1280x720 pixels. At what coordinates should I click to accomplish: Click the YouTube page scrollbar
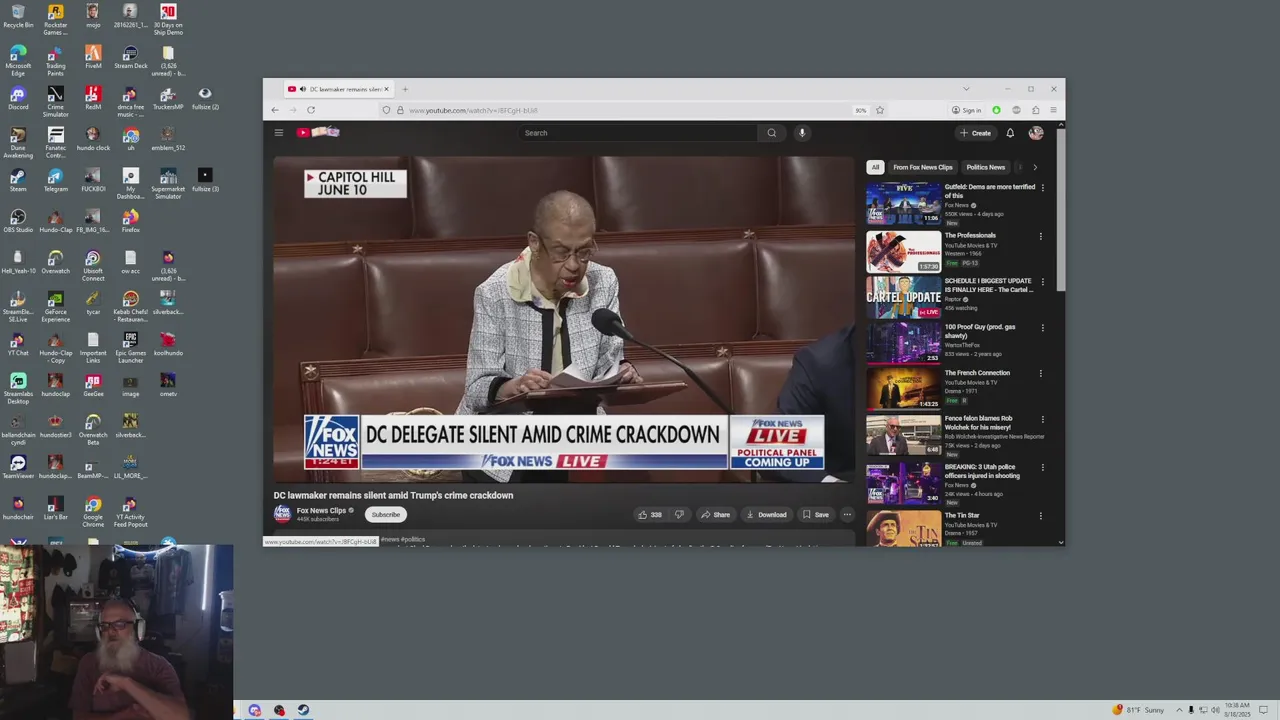pyautogui.click(x=1061, y=210)
